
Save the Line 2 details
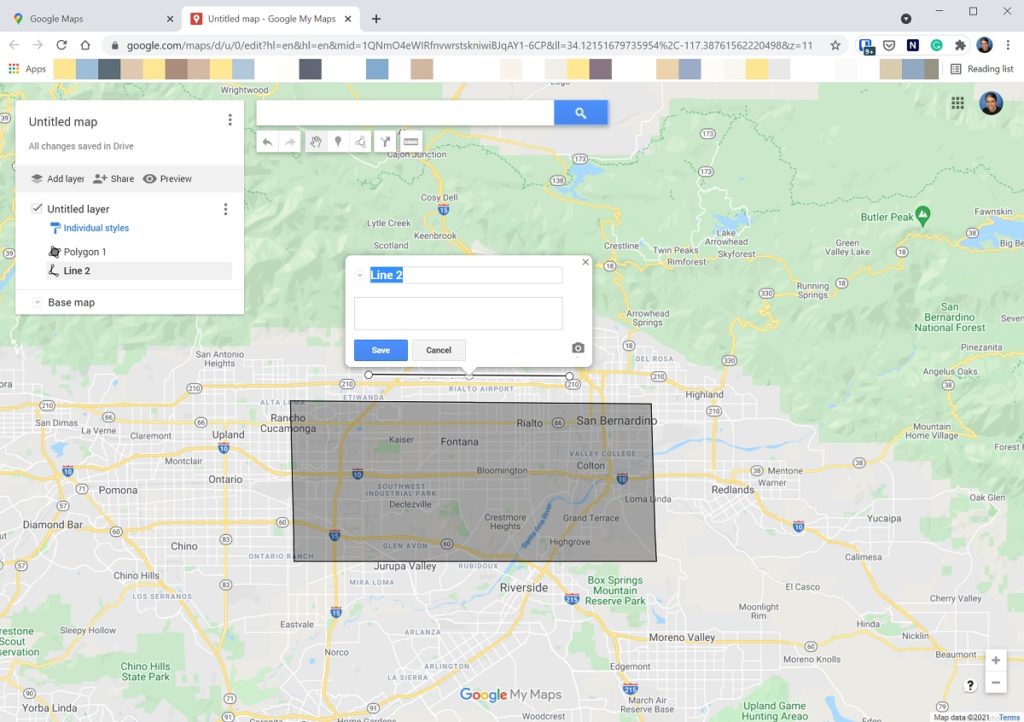point(380,350)
